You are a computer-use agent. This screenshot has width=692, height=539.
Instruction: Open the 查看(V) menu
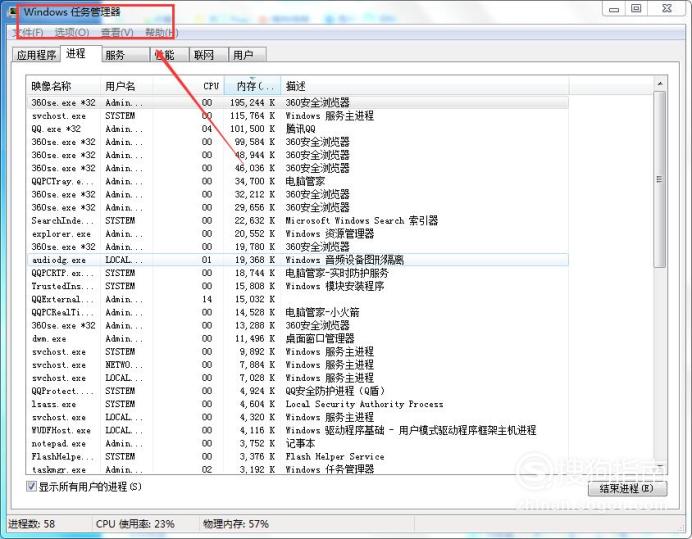point(117,33)
